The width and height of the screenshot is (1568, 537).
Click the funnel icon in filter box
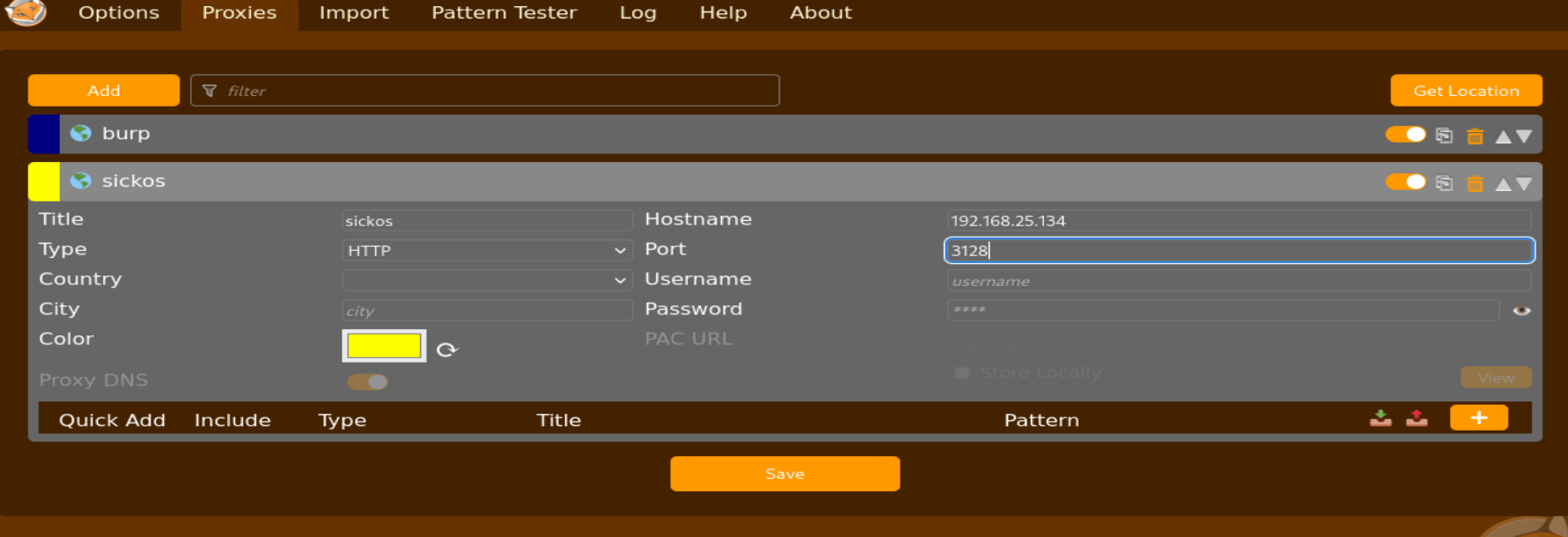210,91
